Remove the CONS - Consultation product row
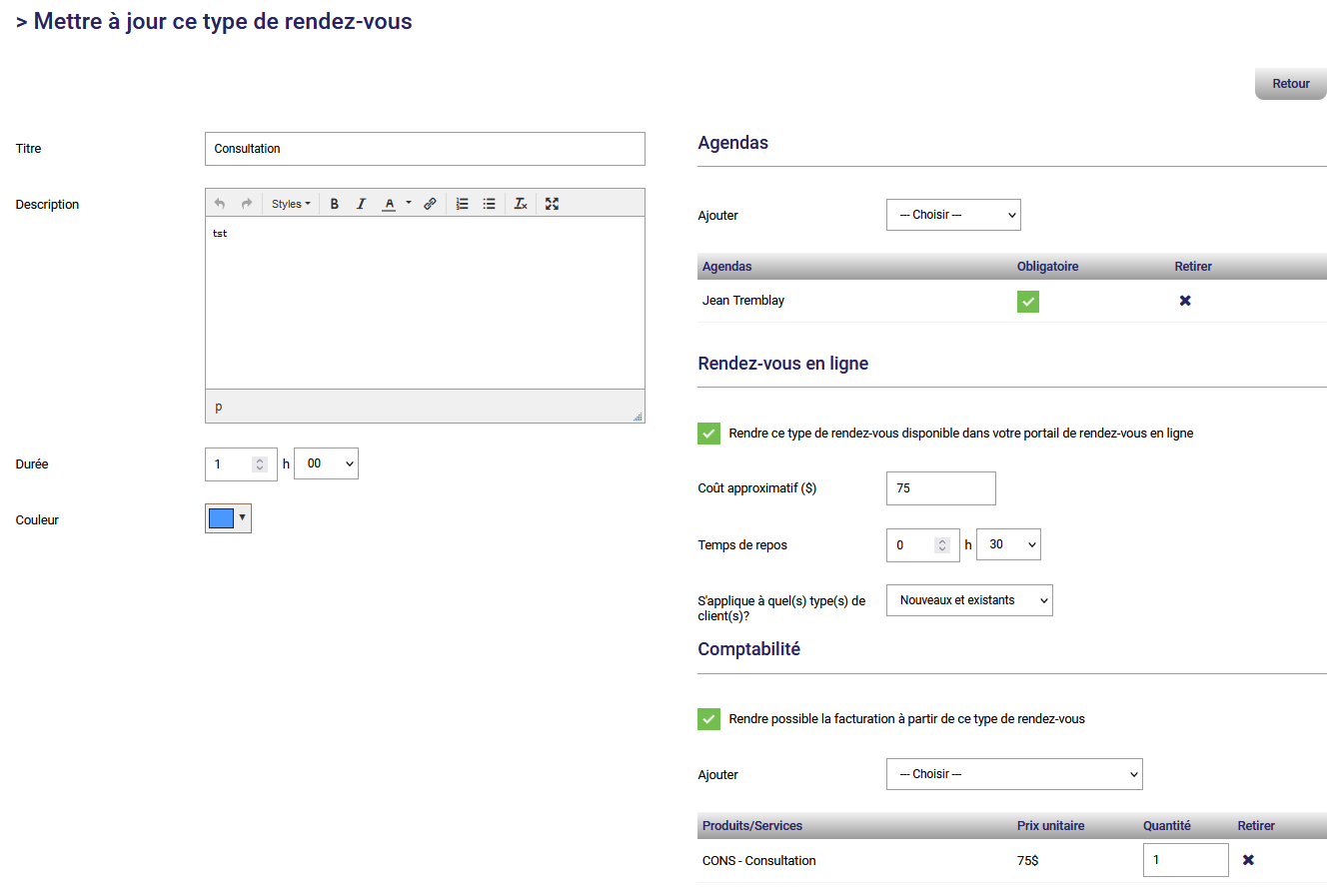The width and height of the screenshot is (1341, 896). [1248, 860]
